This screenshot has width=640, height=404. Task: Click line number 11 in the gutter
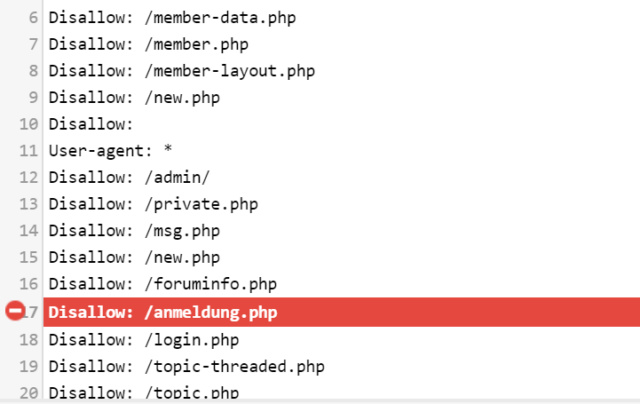click(x=29, y=151)
